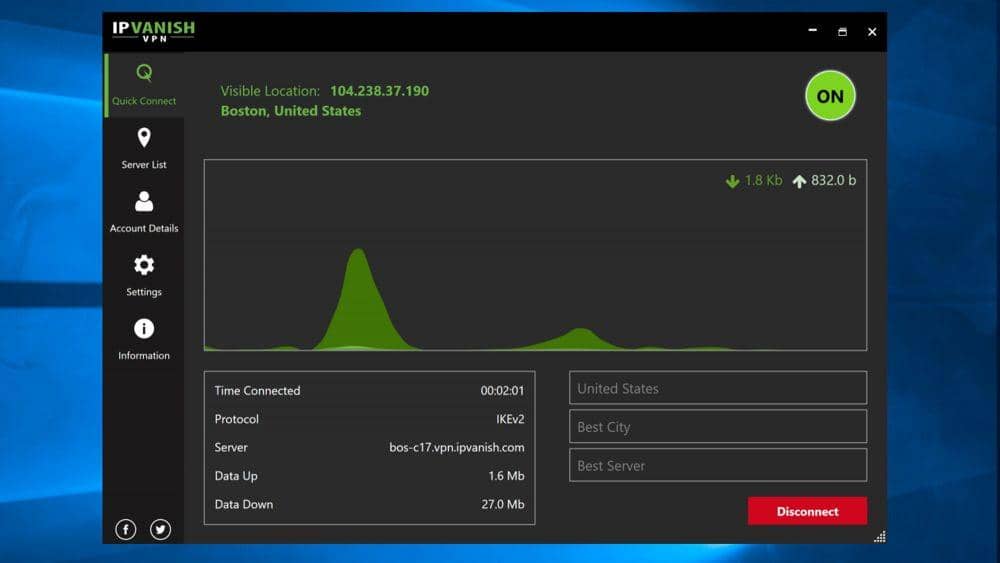Viewport: 1000px width, 563px height.
Task: Open the Settings gear icon
Action: click(144, 265)
